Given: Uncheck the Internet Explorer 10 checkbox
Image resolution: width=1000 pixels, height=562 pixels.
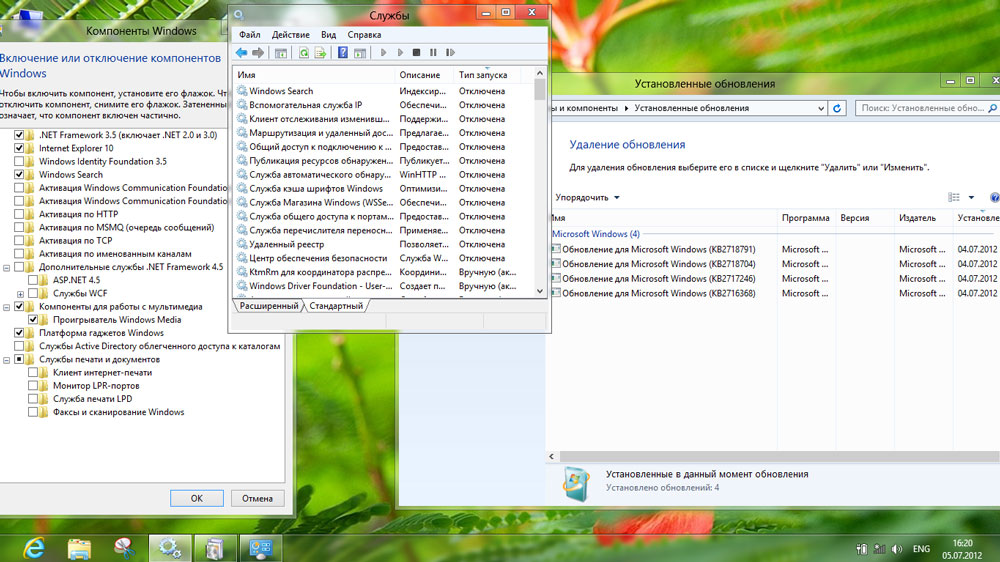Looking at the screenshot, I should tap(19, 148).
